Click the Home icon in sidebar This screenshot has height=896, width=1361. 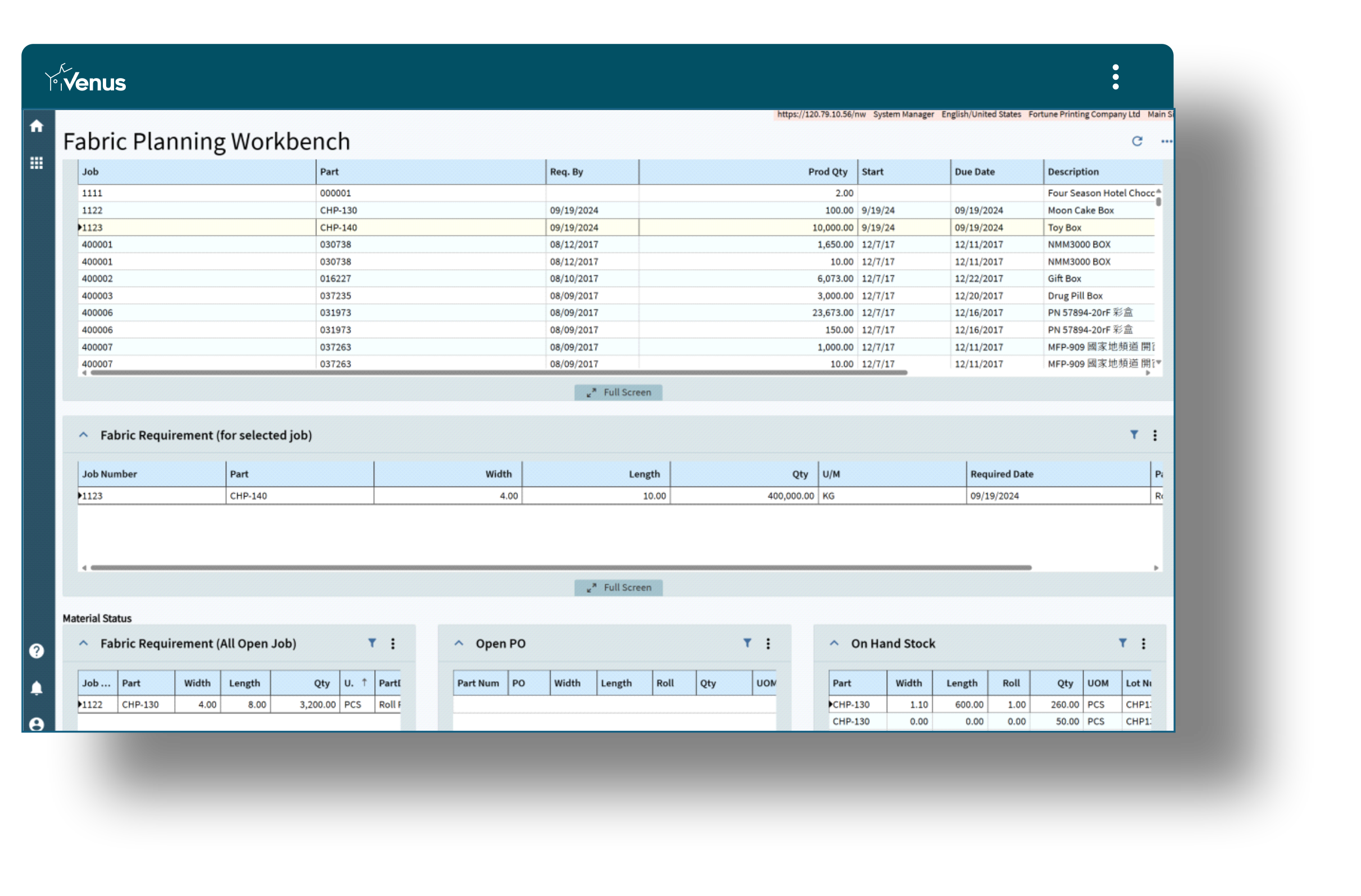click(x=37, y=126)
